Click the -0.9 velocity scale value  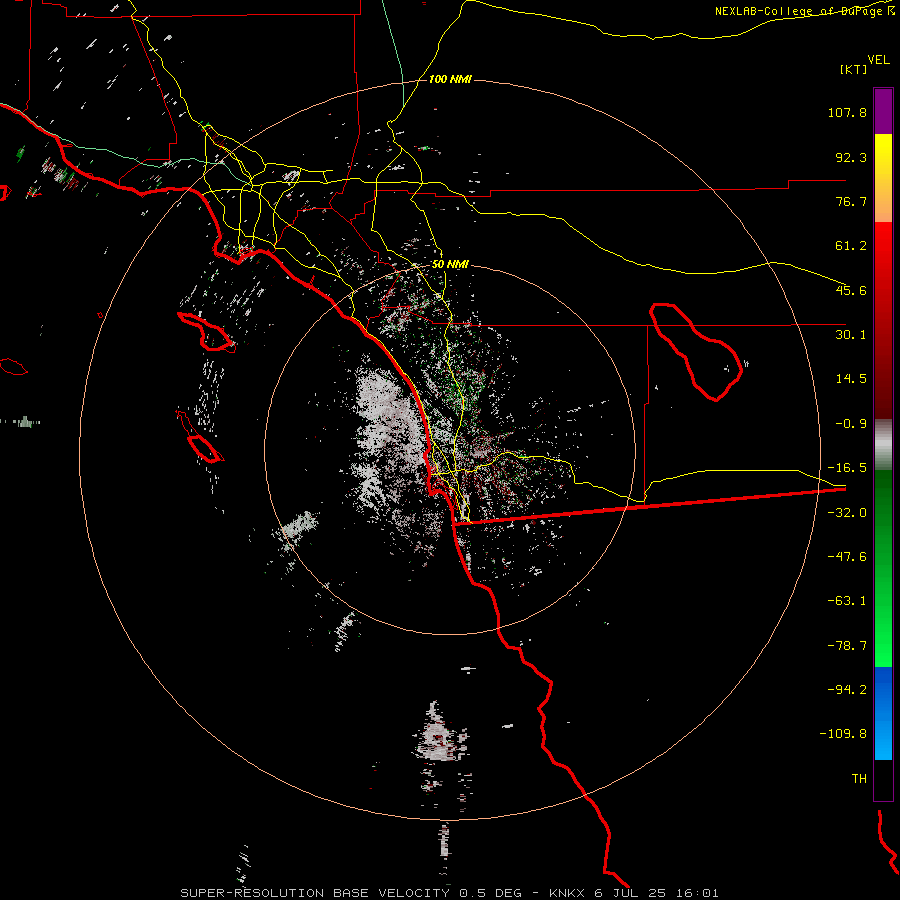[x=851, y=424]
